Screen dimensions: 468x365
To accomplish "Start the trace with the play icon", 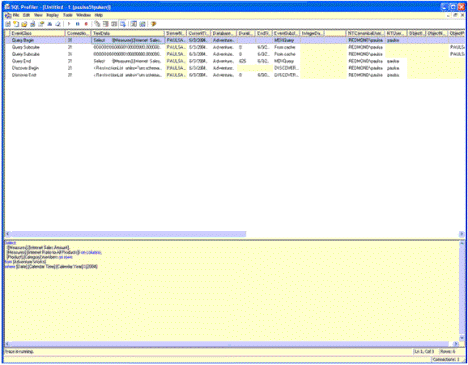I will click(x=69, y=24).
